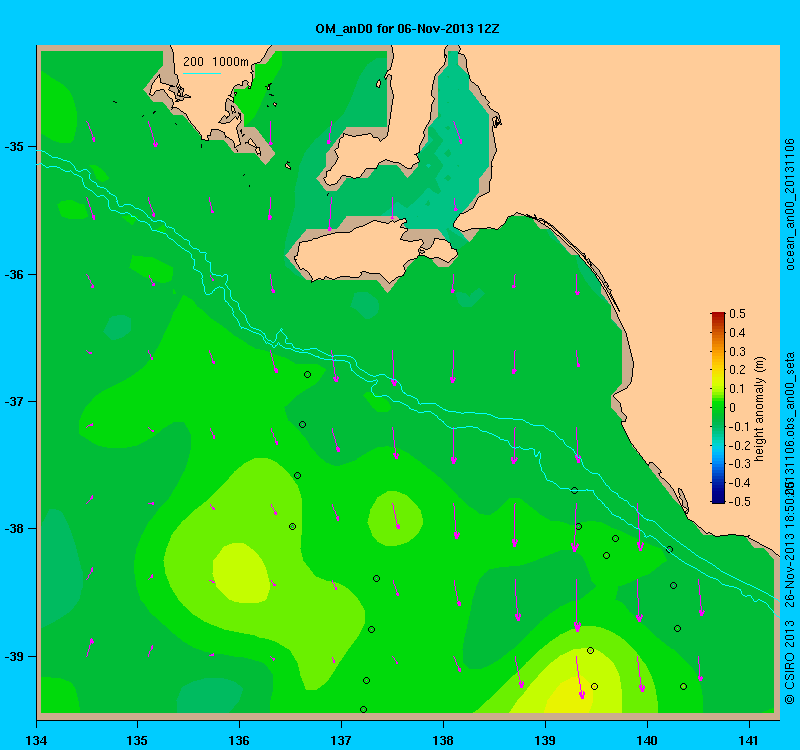The height and width of the screenshot is (750, 800).
Task: Click the observation circle marker near 140.35, -39.25
Action: [x=684, y=686]
